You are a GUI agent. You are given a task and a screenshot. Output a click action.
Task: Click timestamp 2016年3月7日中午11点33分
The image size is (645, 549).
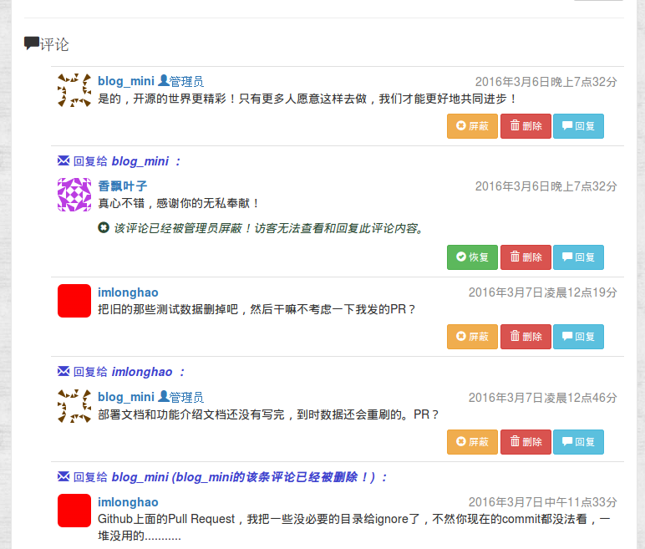tap(543, 502)
